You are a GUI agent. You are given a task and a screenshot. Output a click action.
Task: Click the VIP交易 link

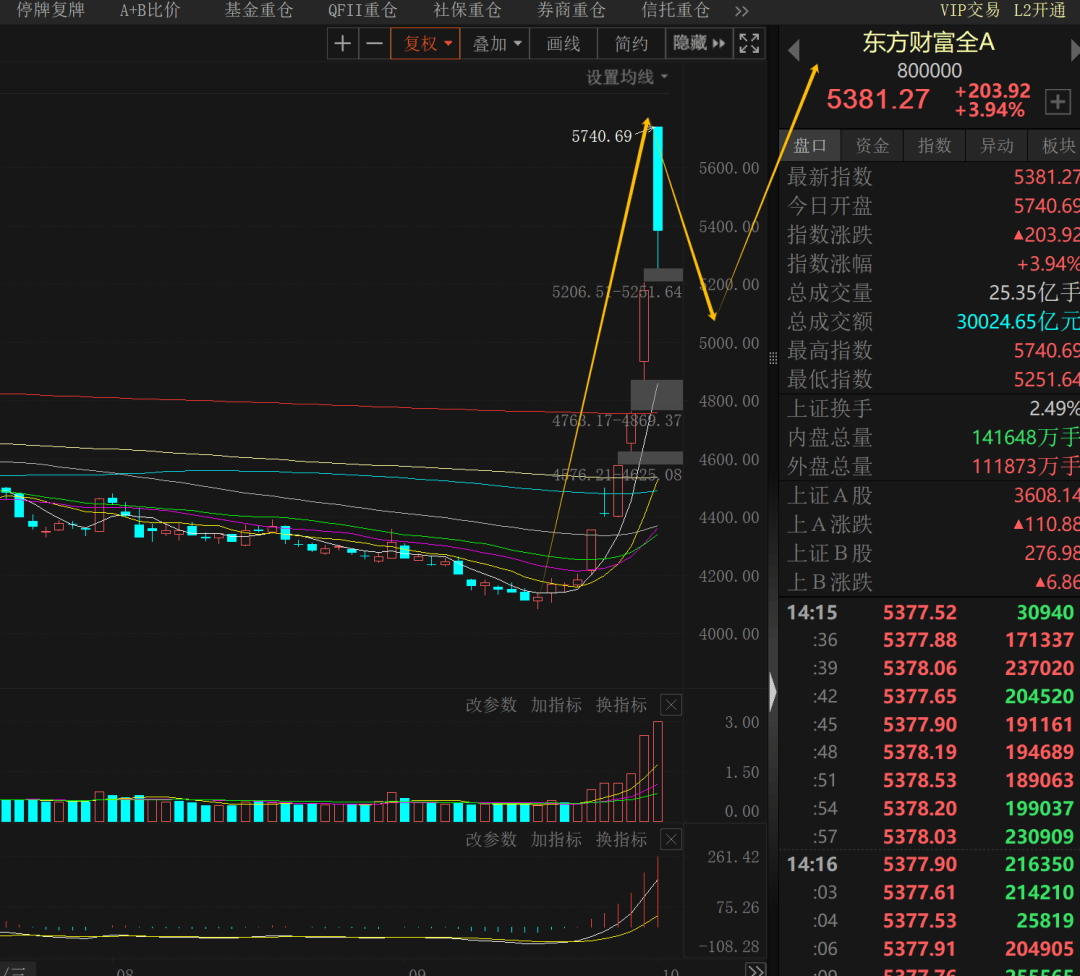tap(969, 10)
